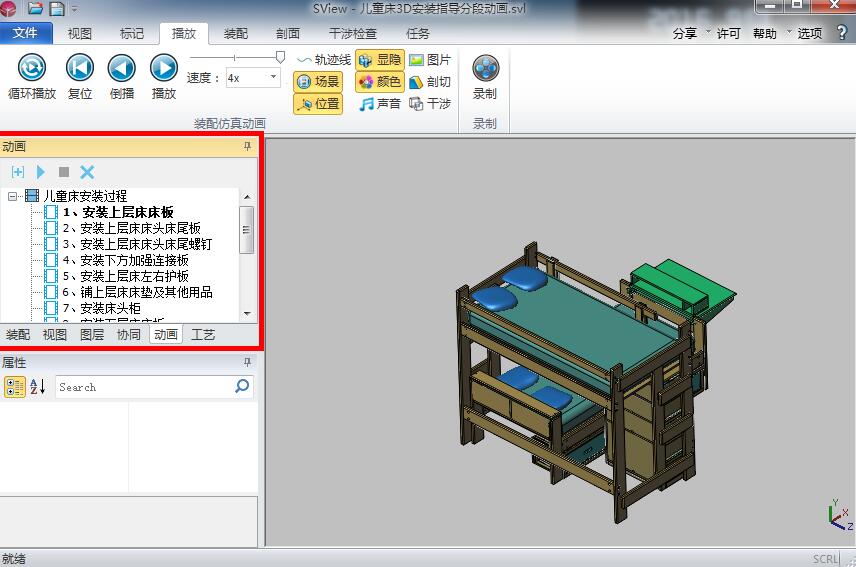The width and height of the screenshot is (856, 567).
Task: Open the 文件 menu
Action: 26,33
